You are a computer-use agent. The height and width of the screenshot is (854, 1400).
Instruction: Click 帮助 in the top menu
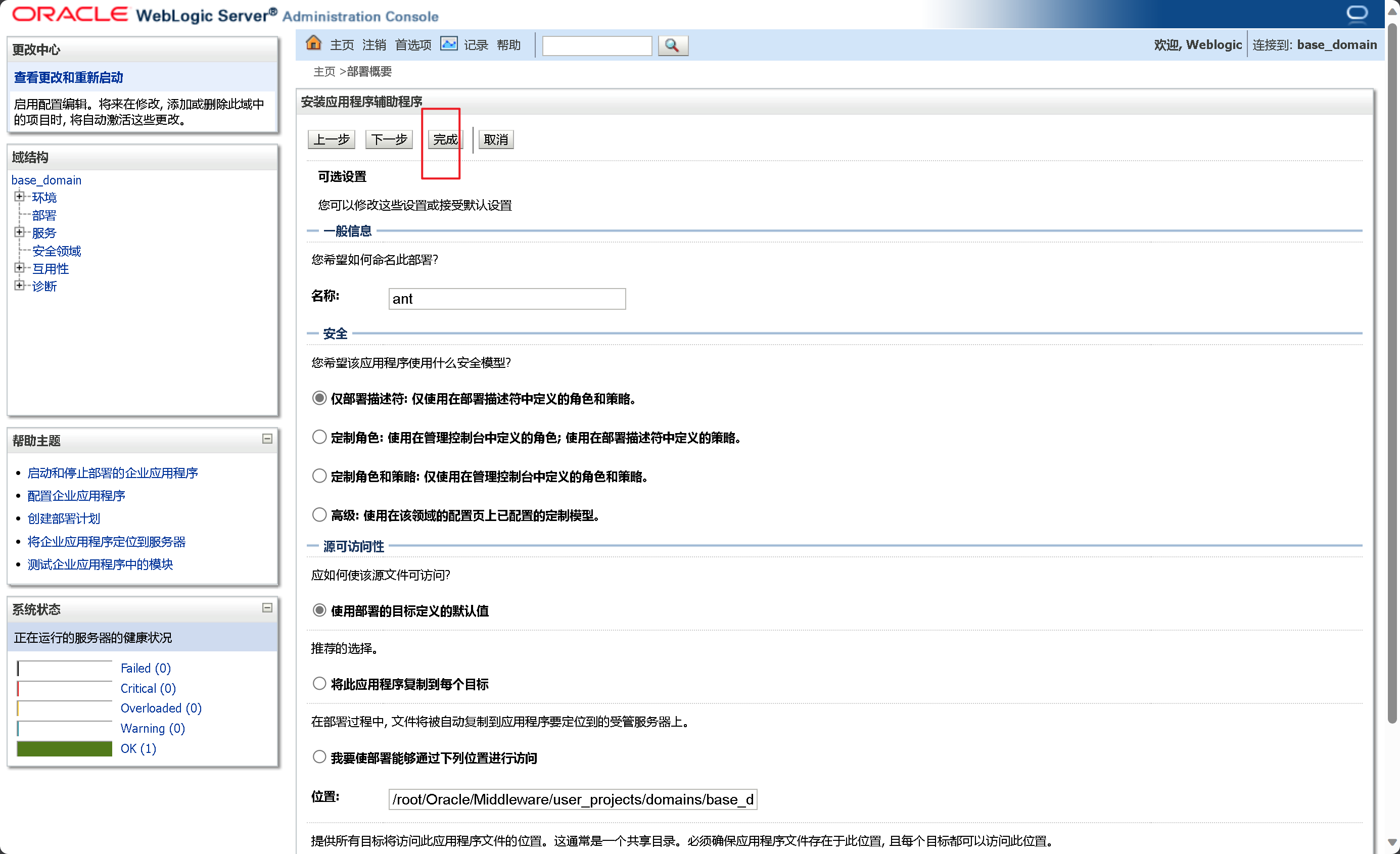click(508, 45)
